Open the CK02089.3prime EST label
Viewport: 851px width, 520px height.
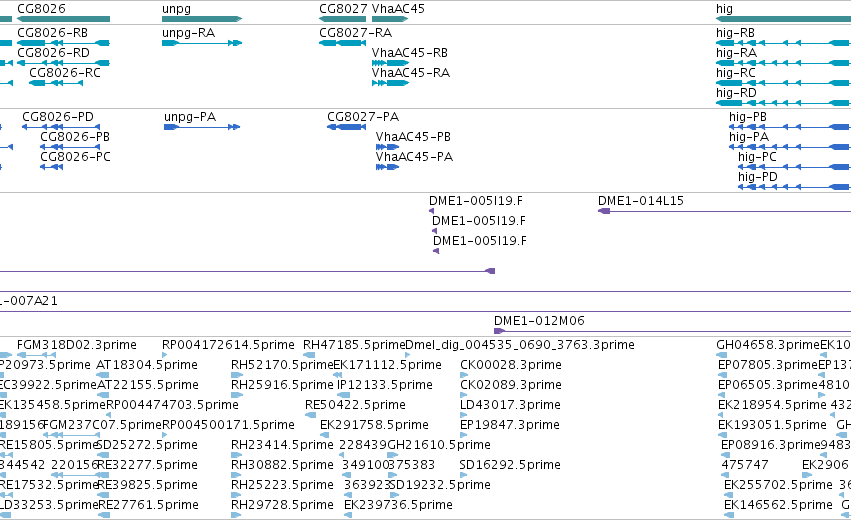(x=511, y=385)
